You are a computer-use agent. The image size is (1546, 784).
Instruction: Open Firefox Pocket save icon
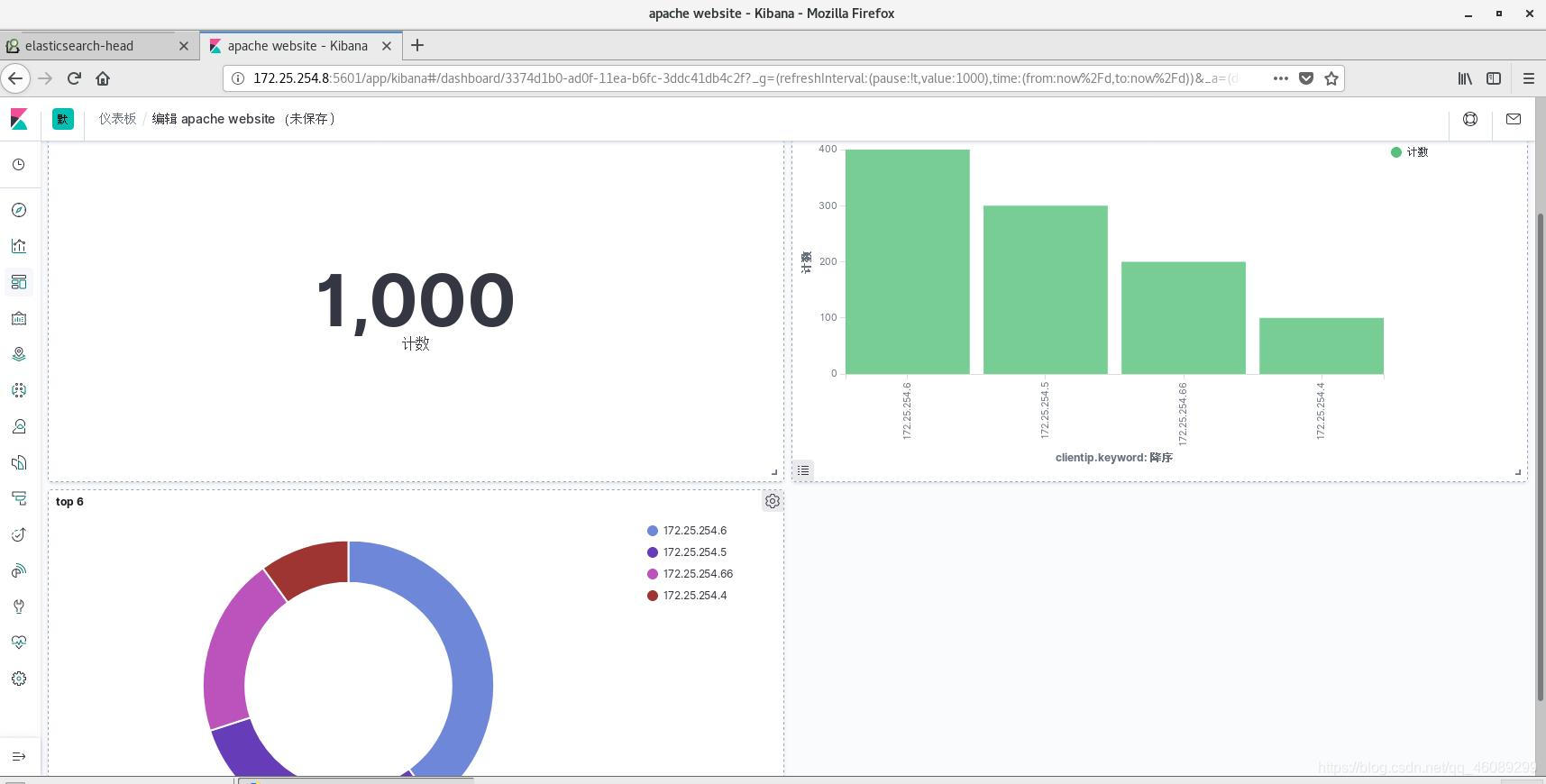point(1306,78)
